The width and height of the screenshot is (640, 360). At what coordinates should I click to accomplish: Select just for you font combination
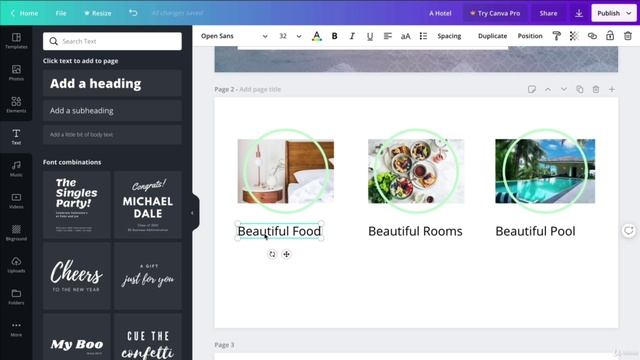click(x=148, y=276)
